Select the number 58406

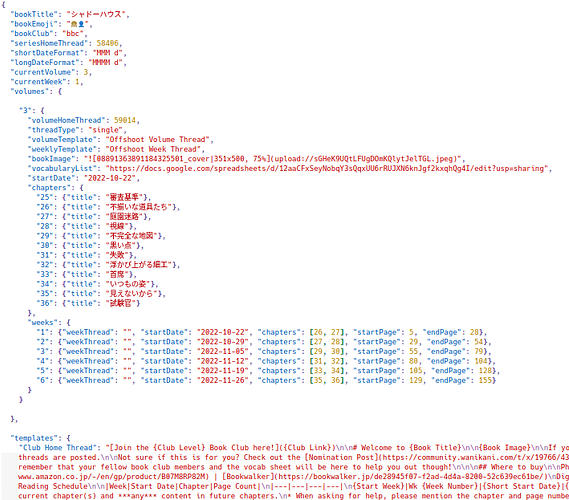coord(107,43)
